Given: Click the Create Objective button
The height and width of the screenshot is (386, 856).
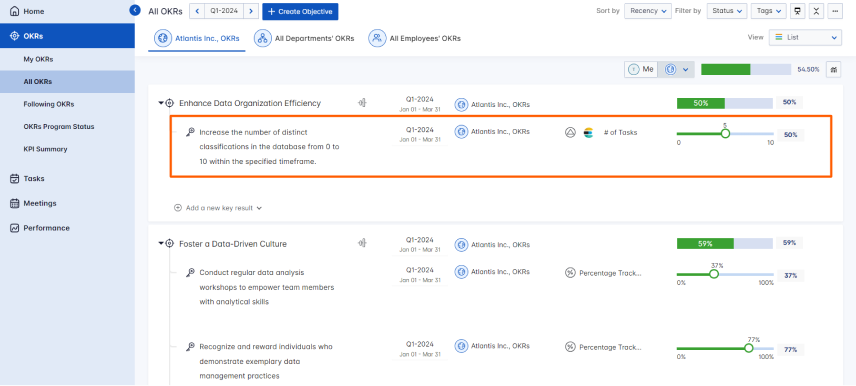Looking at the screenshot, I should click(x=300, y=11).
